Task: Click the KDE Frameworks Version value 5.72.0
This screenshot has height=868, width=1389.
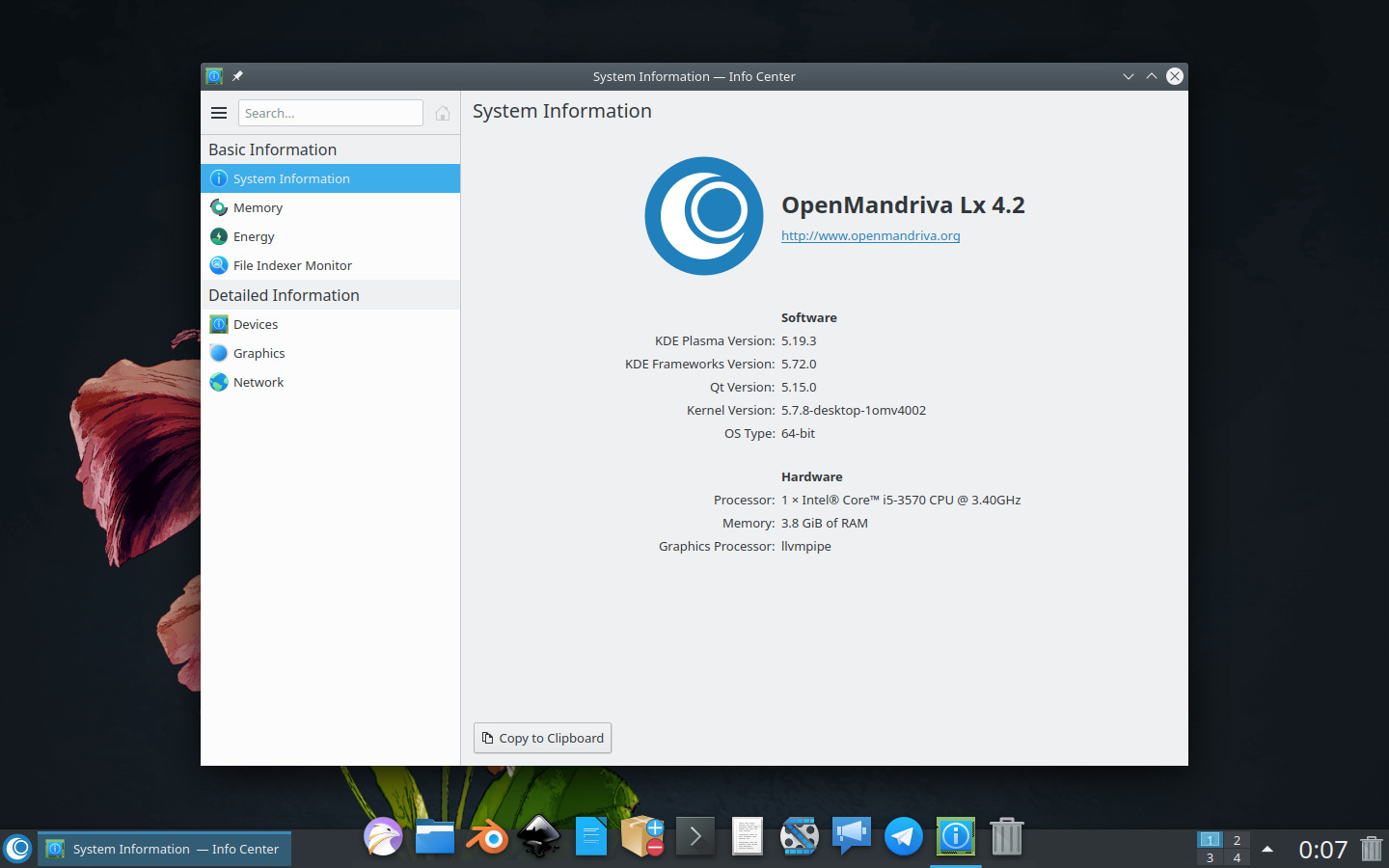Action: point(799,364)
